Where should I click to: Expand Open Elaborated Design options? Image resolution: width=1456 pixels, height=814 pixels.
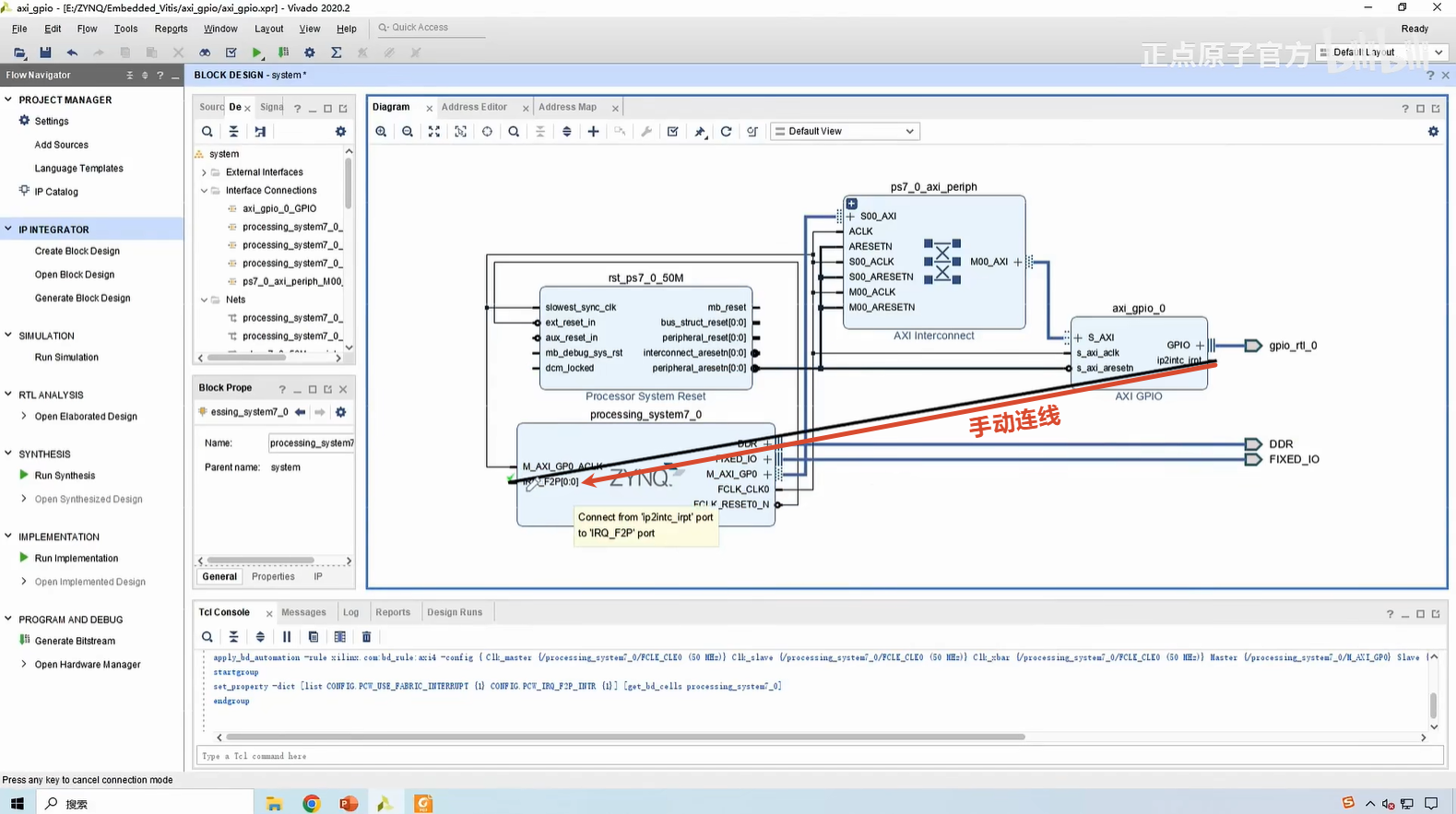[24, 416]
